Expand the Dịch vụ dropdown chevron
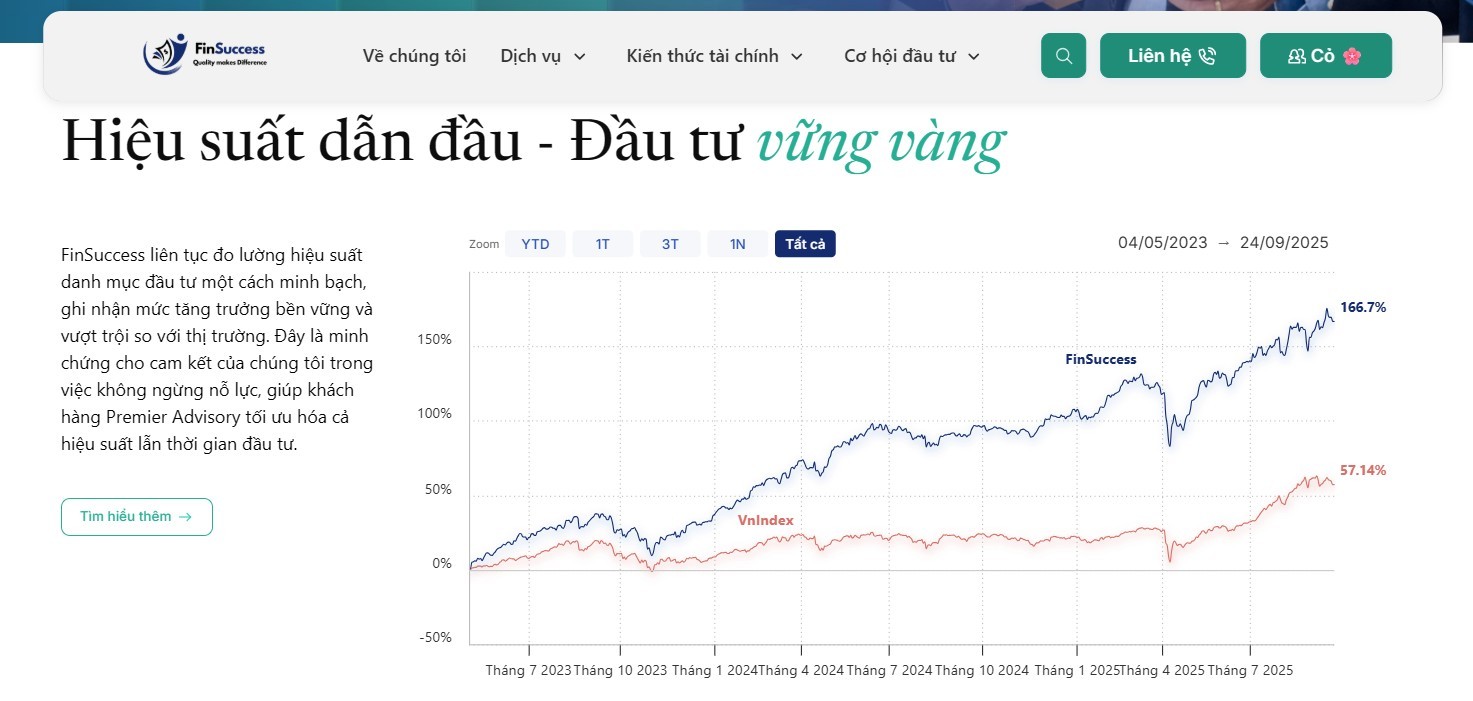Image resolution: width=1473 pixels, height=701 pixels. coord(580,57)
